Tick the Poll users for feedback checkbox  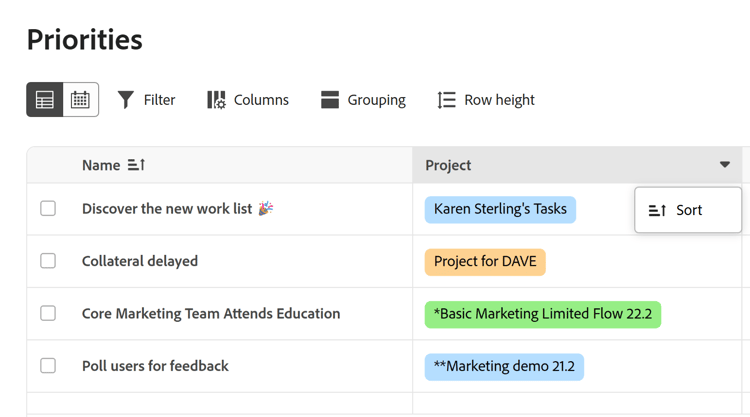point(48,366)
